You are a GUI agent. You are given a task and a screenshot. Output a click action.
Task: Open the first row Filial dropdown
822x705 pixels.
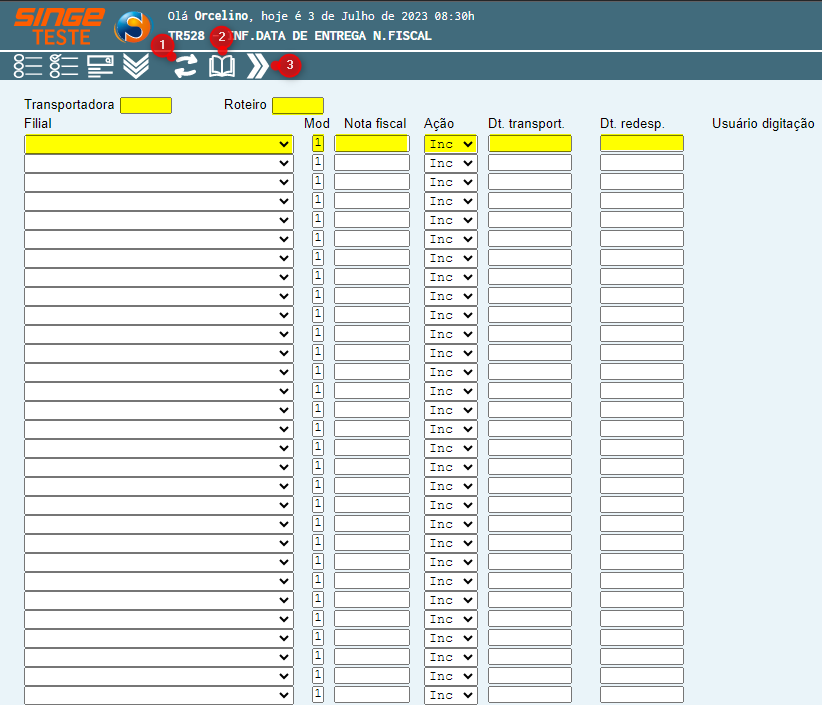coord(158,144)
